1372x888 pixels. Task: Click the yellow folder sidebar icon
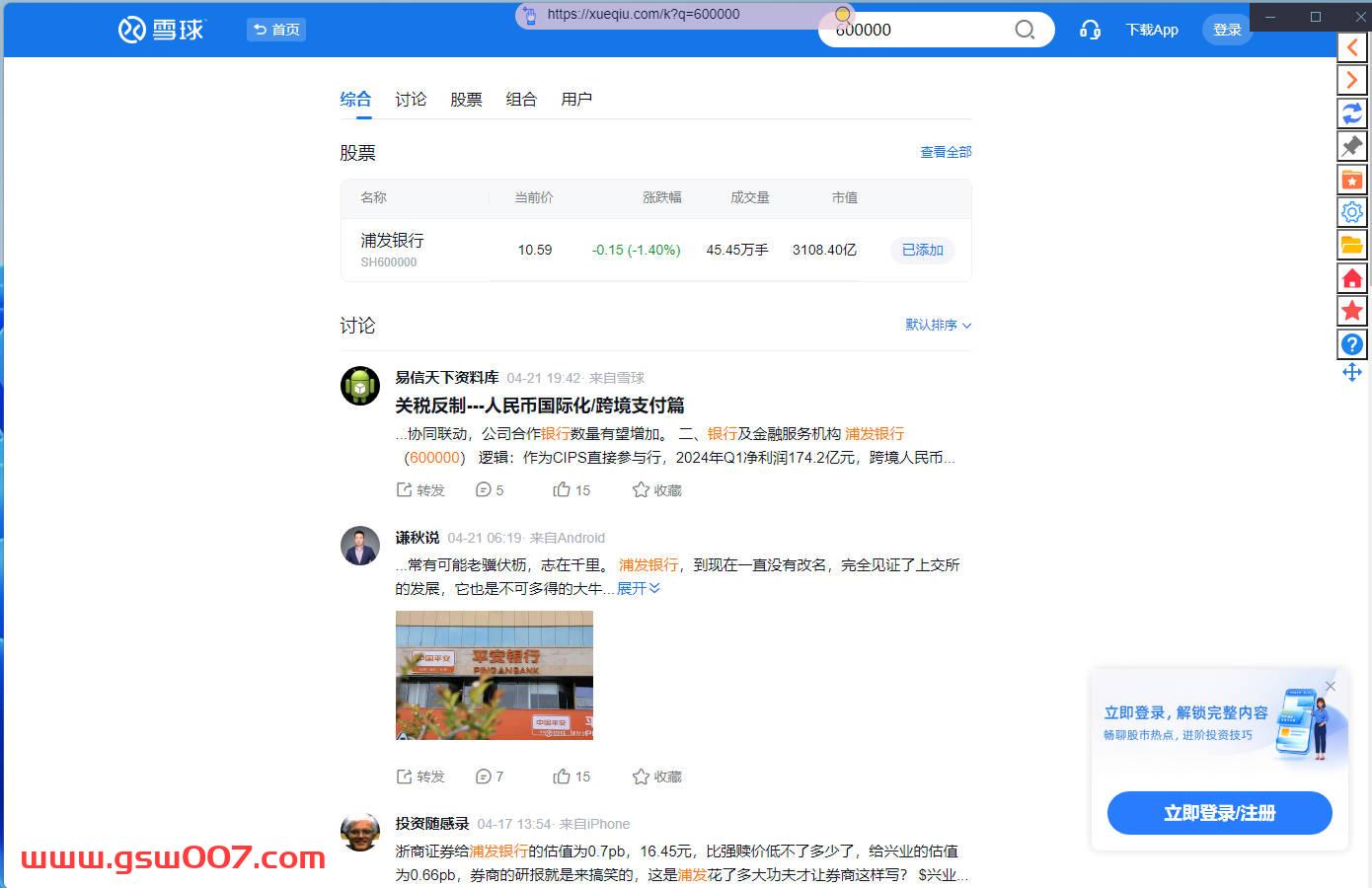[x=1352, y=245]
